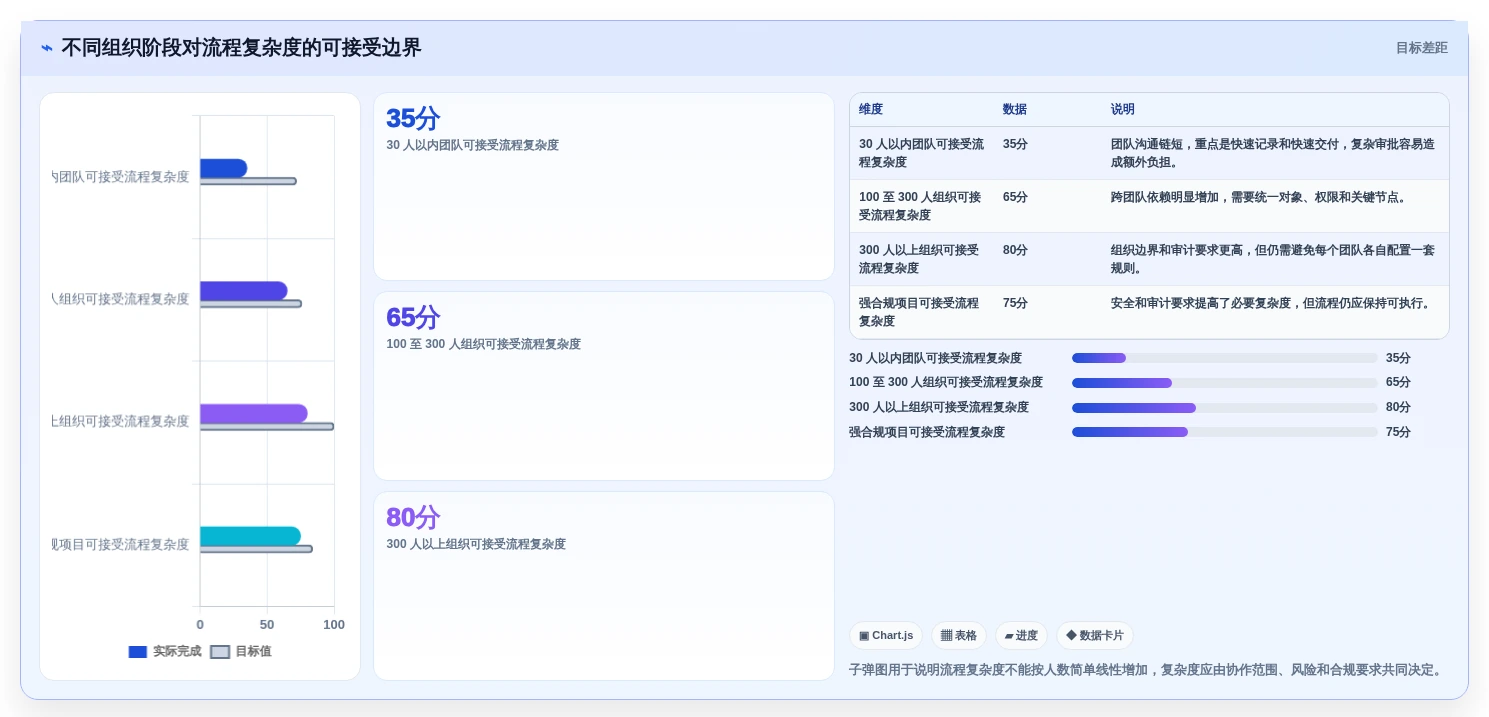The width and height of the screenshot is (1489, 717).
Task: Select table row 300 人以上组织可接受流程复杂度
Action: click(x=1149, y=259)
